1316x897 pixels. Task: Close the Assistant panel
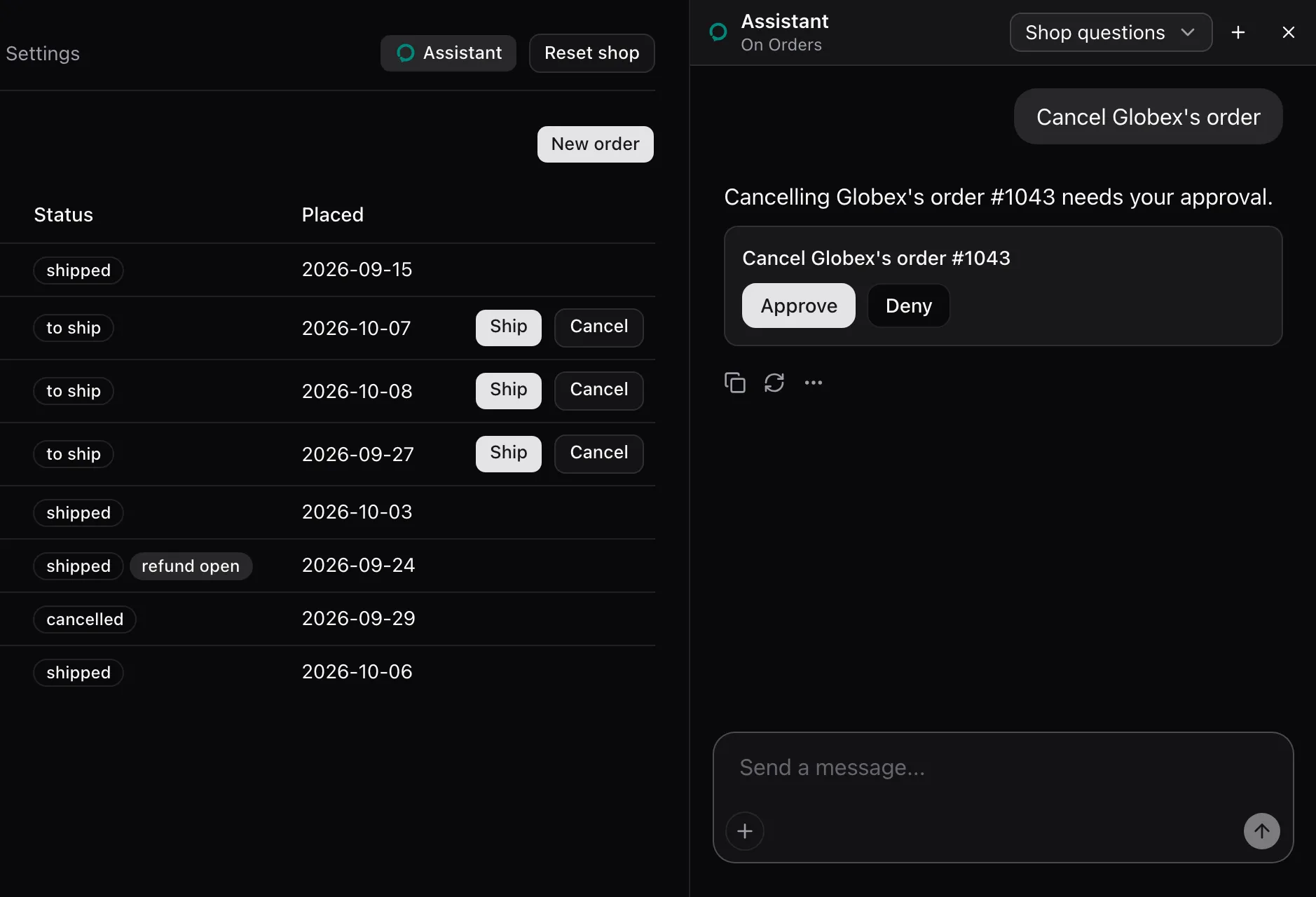pyautogui.click(x=1288, y=32)
